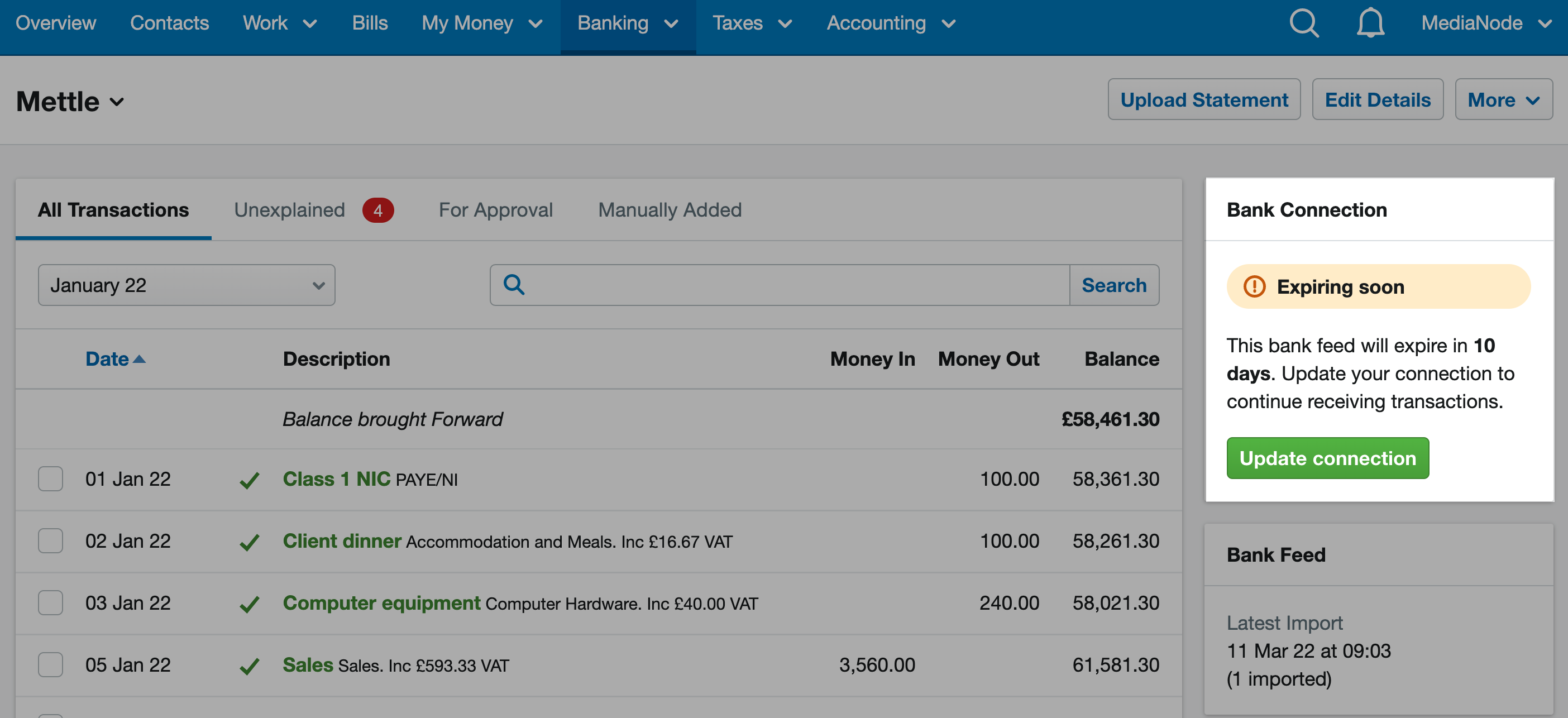Click the (1 imported) text

pyautogui.click(x=1279, y=679)
